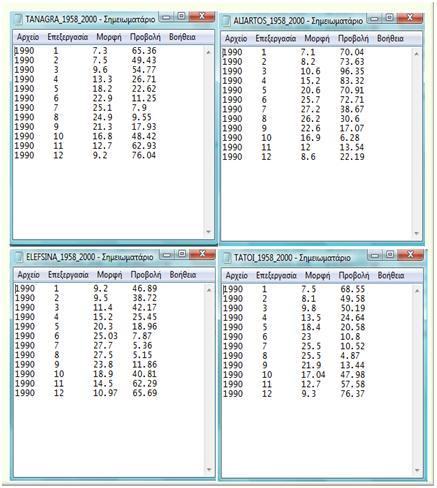Image resolution: width=437 pixels, height=488 pixels.
Task: Click value 25.1 in TANAGRA window
Action: [x=103, y=108]
